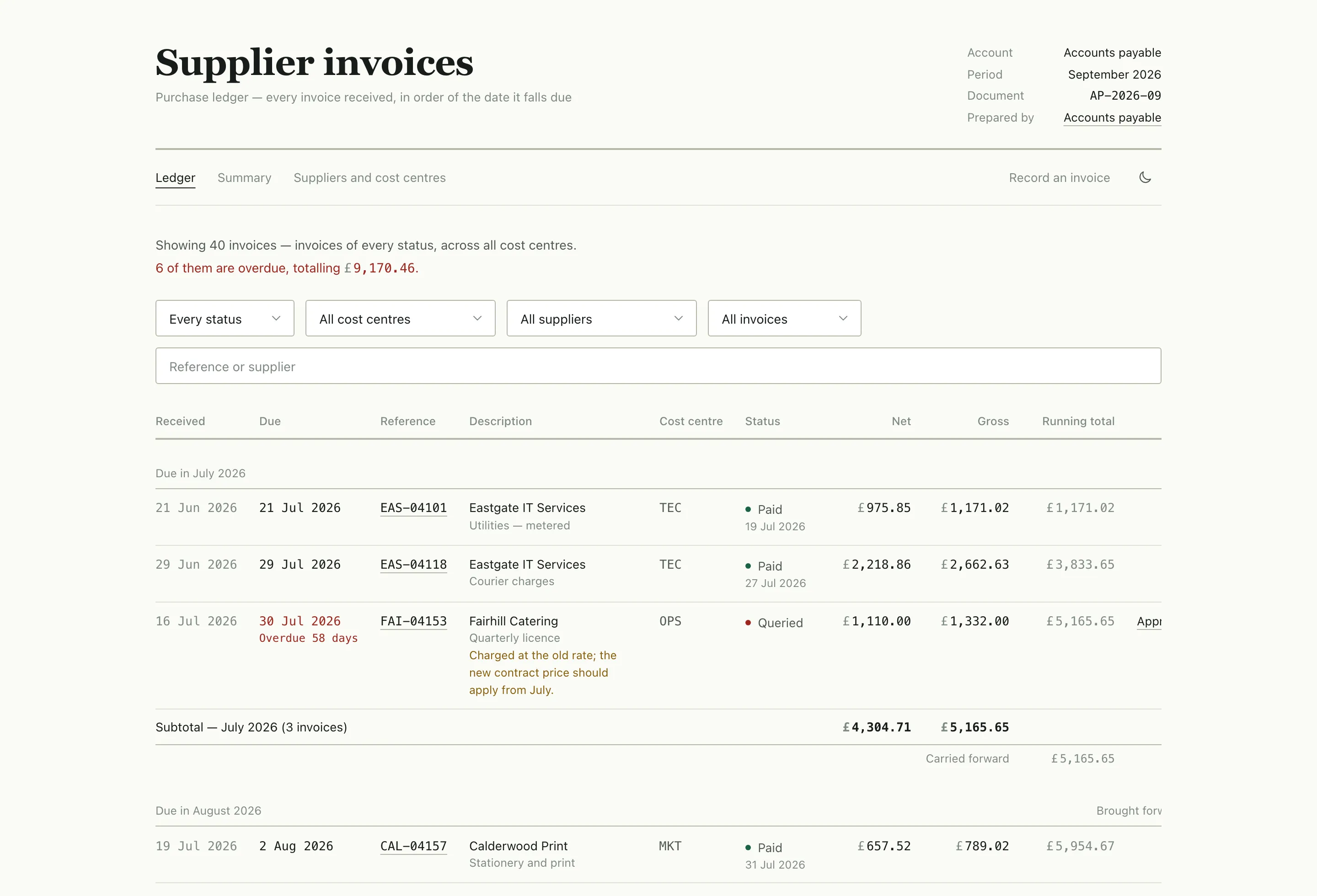Open the Accounts payable prepared-by link
The height and width of the screenshot is (896, 1317).
click(x=1112, y=118)
